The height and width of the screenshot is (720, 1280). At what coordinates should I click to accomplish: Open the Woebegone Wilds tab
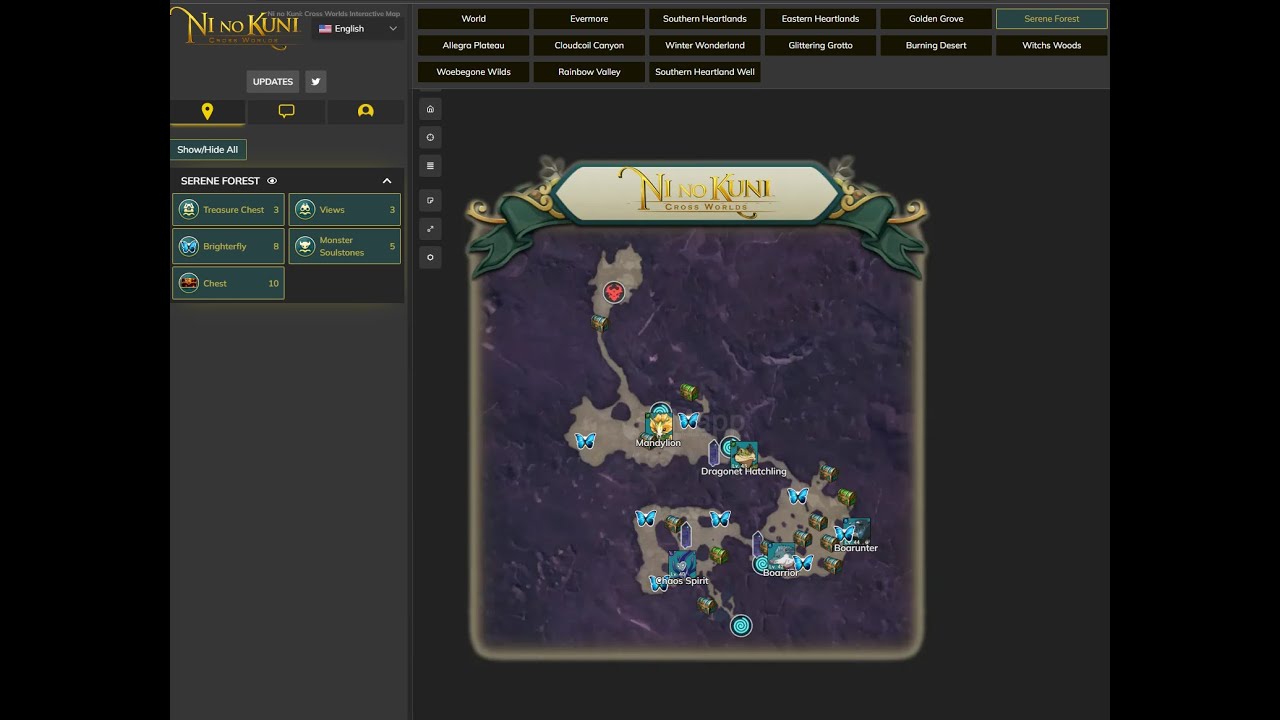(474, 72)
